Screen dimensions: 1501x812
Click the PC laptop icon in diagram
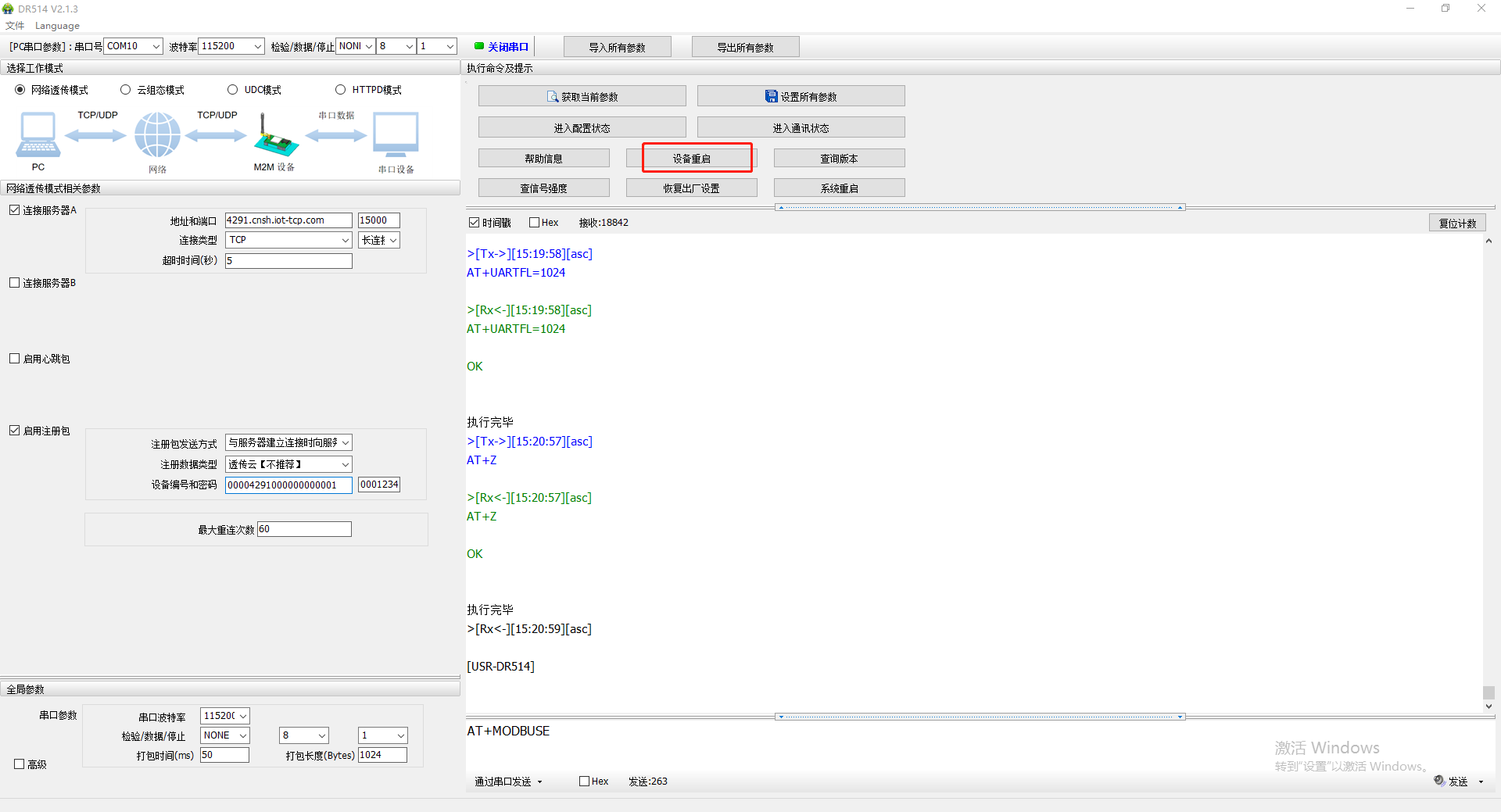pos(38,134)
